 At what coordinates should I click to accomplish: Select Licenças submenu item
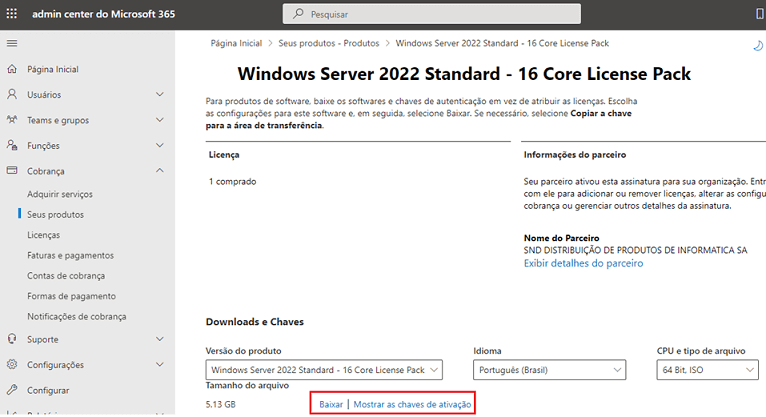tap(43, 235)
